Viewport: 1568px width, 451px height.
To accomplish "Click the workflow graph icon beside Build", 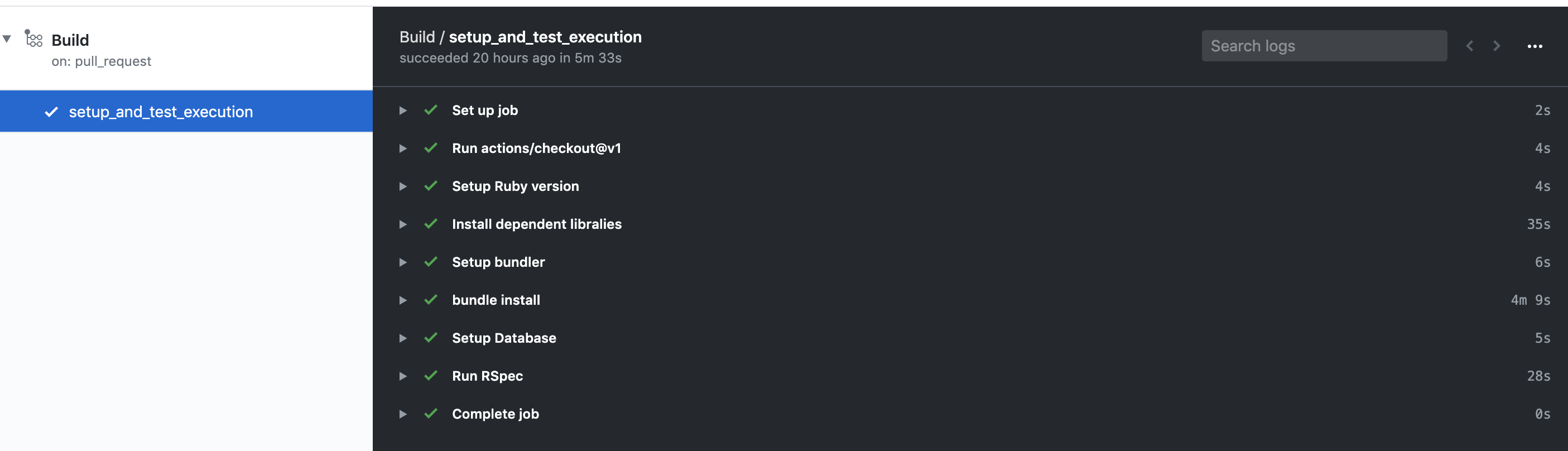I will click(x=33, y=40).
